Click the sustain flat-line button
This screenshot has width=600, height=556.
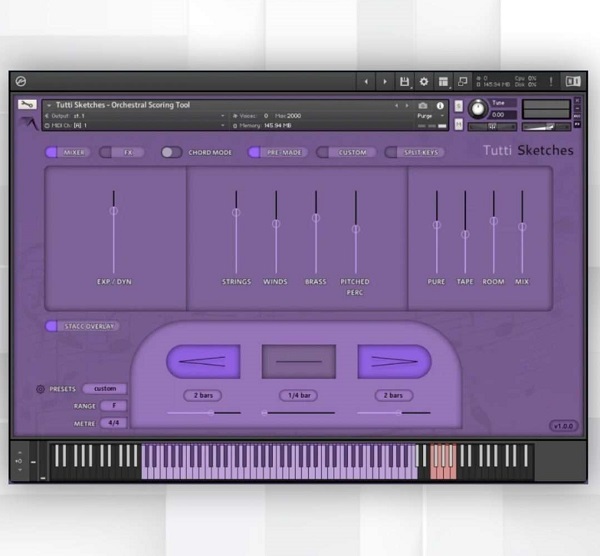click(x=299, y=362)
